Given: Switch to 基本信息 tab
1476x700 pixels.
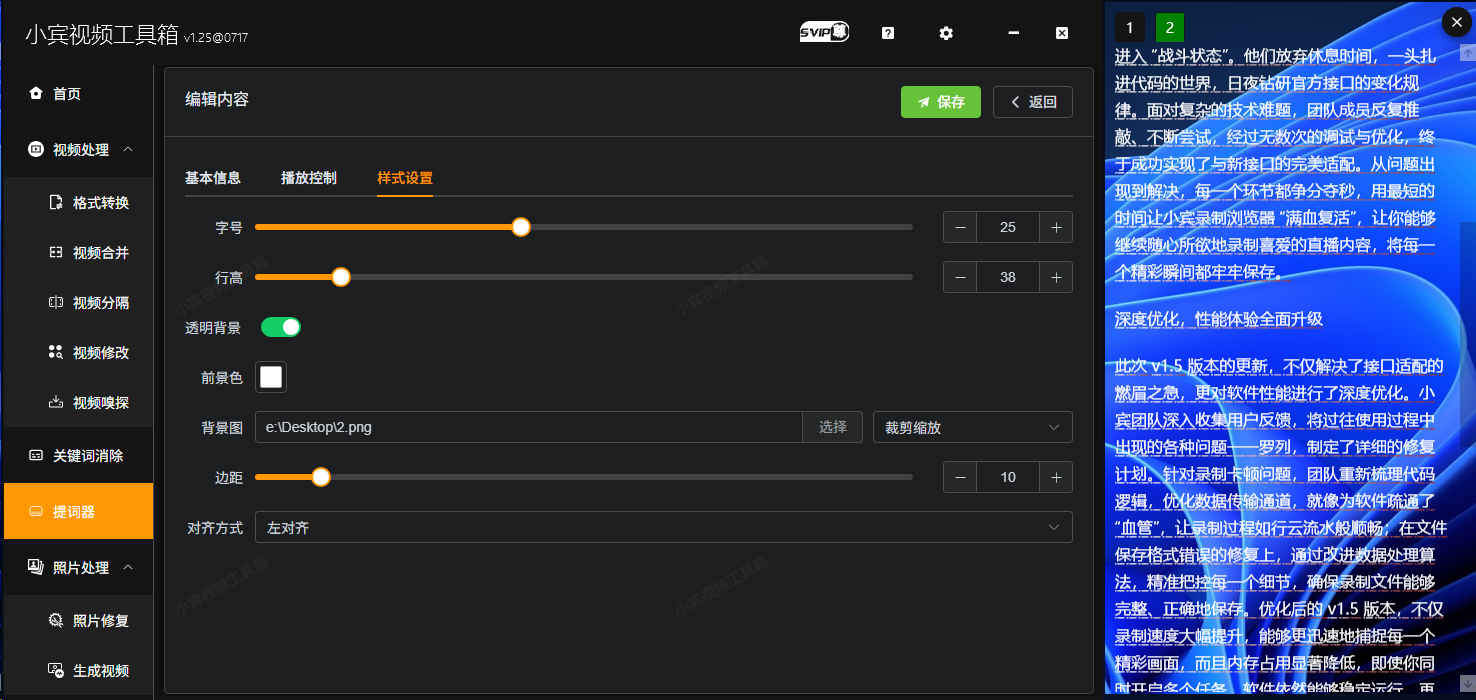Looking at the screenshot, I should pyautogui.click(x=213, y=178).
